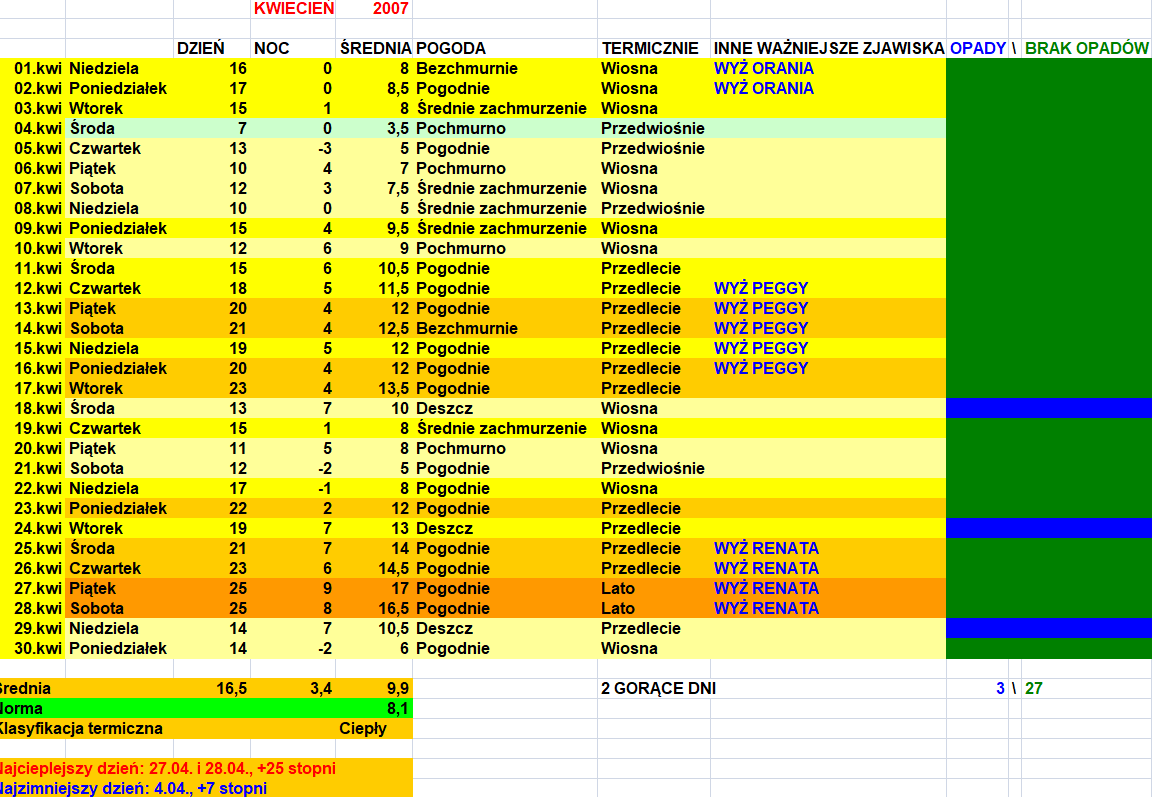This screenshot has width=1152, height=797.
Task: Click the POGODA column header
Action: (451, 48)
